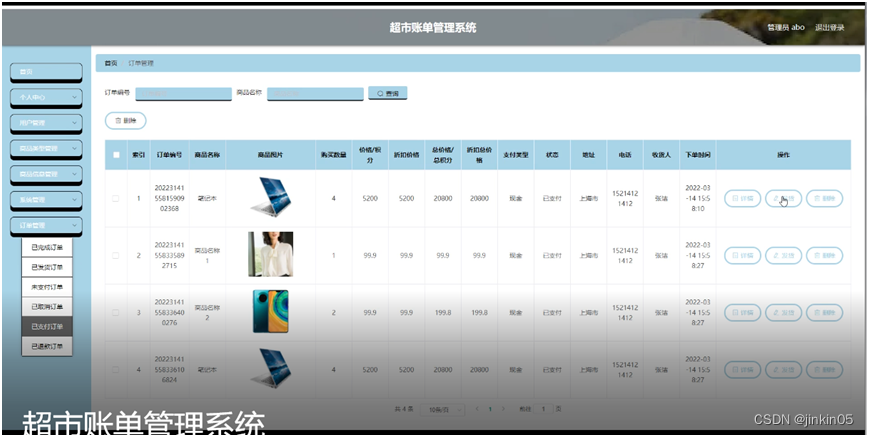Check the box for order ending 6824
Viewport: 869px width, 437px height.
pyautogui.click(x=116, y=370)
